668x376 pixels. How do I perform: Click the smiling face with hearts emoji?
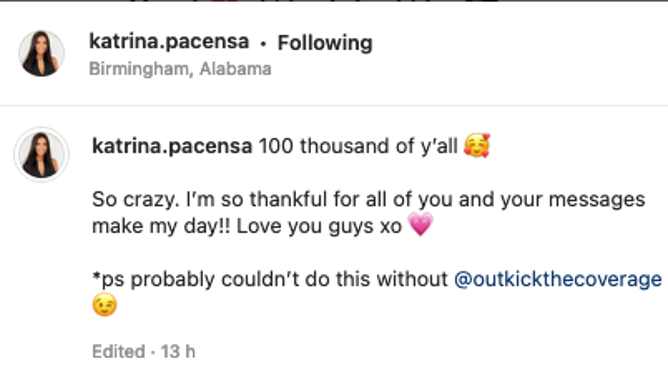pyautogui.click(x=477, y=145)
